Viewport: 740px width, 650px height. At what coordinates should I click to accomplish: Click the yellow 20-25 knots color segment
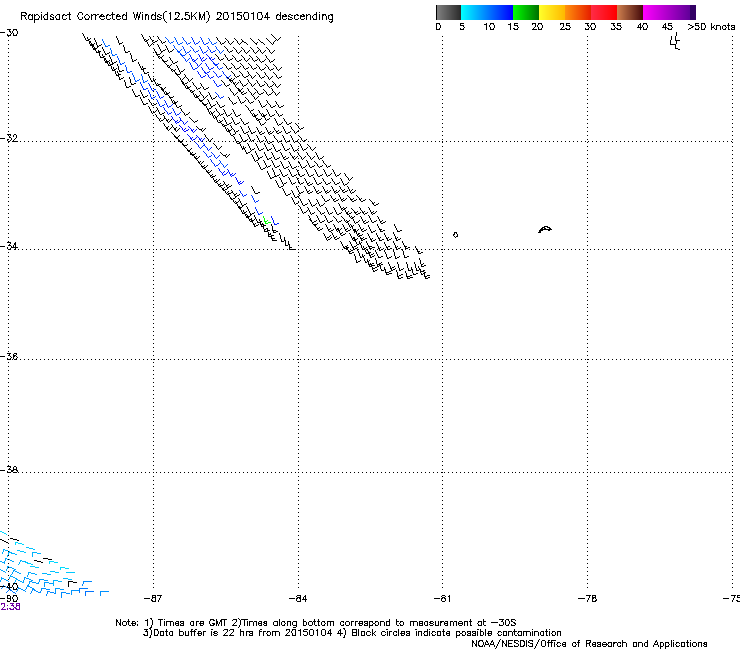(552, 12)
